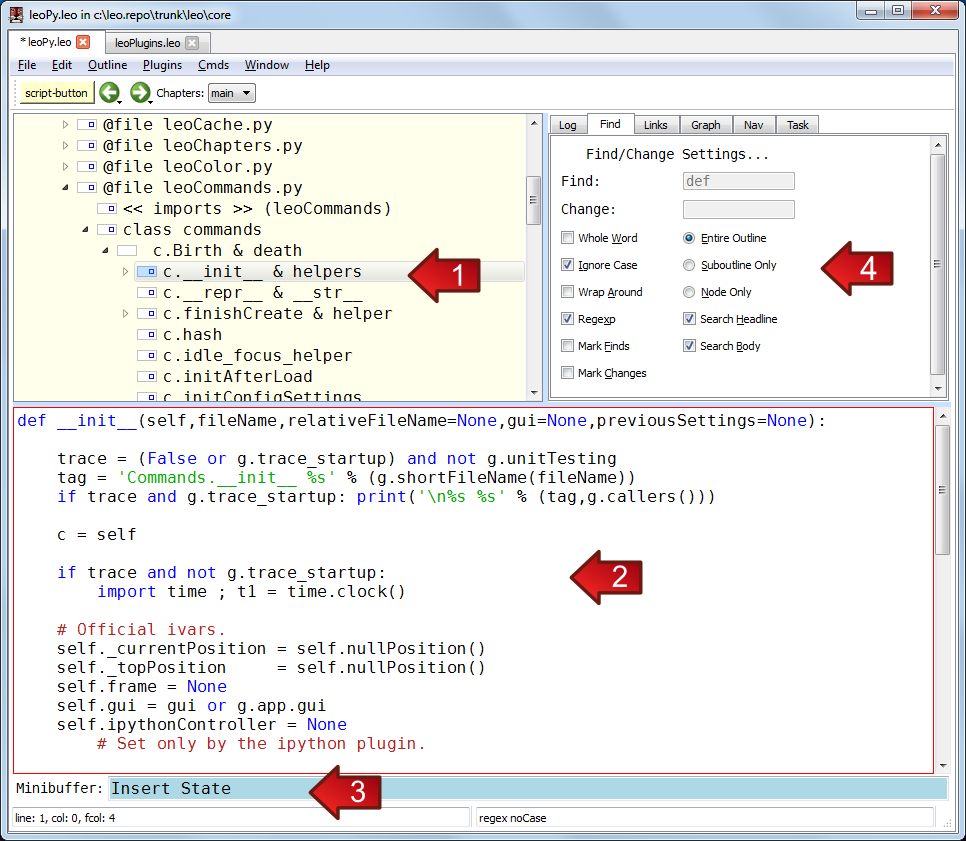Screen dimensions: 966x841
Task: Open the Window menu
Action: click(267, 65)
